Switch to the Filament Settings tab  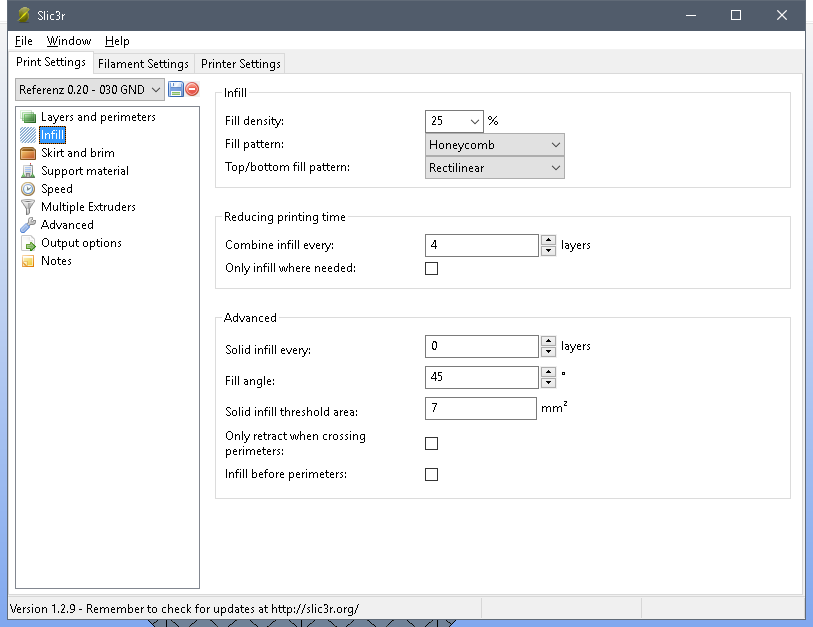coord(143,63)
